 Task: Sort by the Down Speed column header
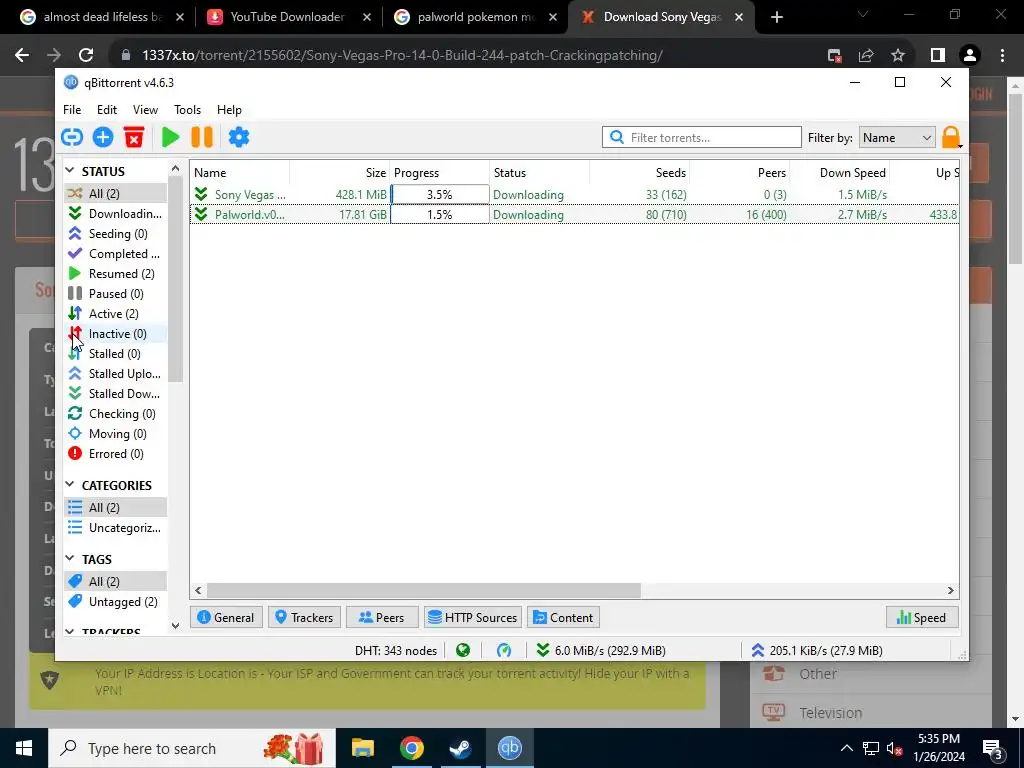840,172
